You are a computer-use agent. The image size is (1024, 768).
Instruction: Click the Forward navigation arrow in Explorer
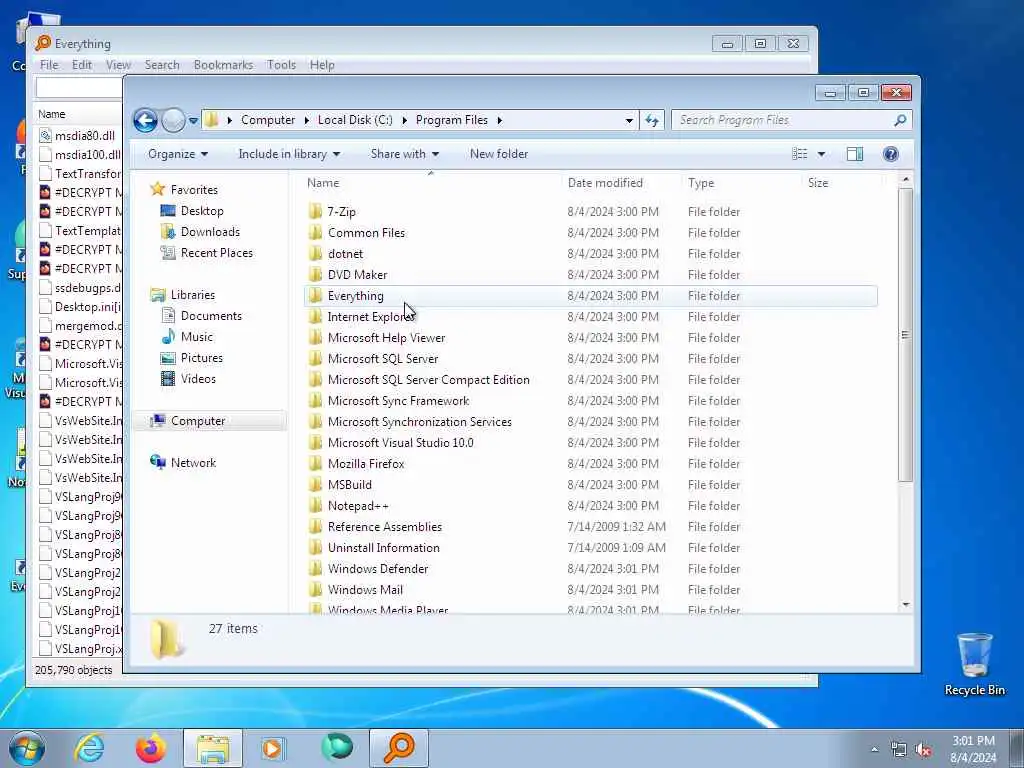coord(173,120)
